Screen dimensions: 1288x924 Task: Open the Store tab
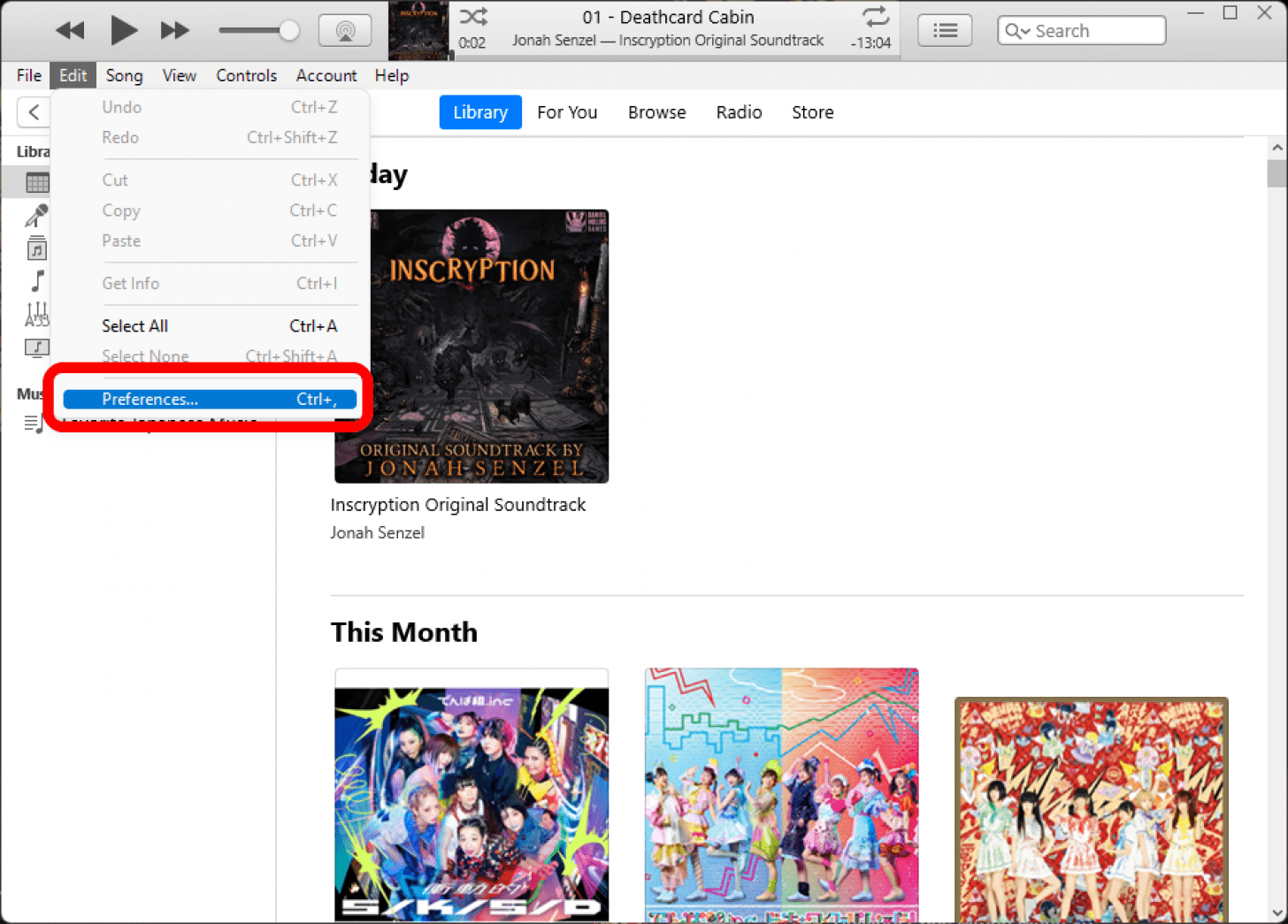click(812, 112)
